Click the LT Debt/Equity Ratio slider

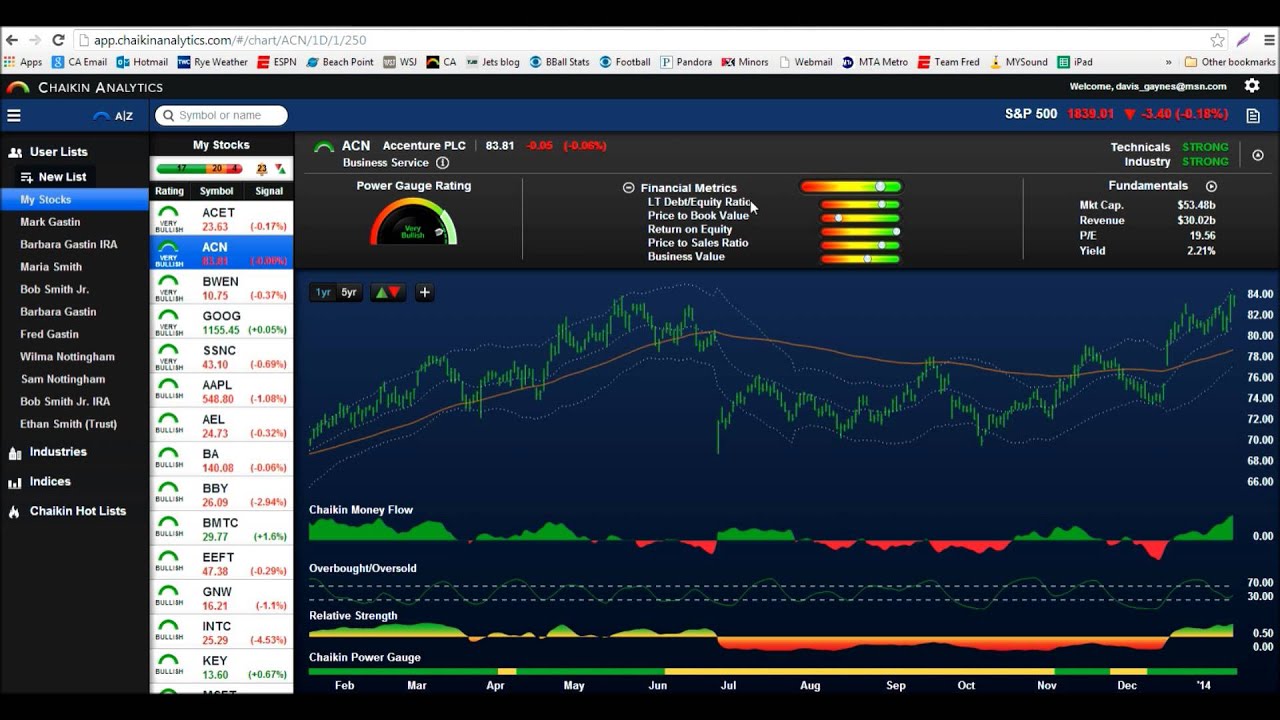coord(859,204)
